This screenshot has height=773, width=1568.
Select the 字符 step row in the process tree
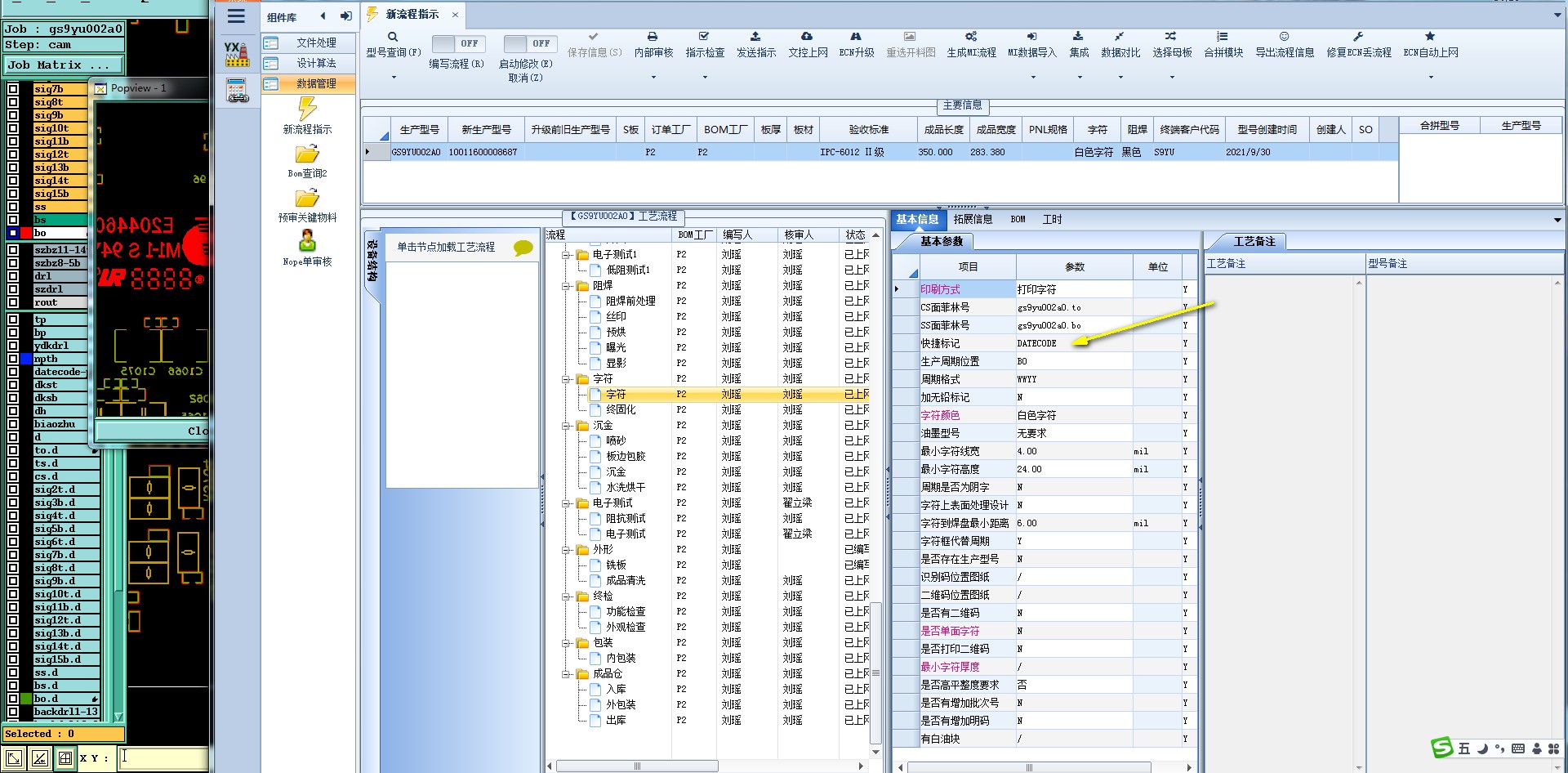point(707,394)
